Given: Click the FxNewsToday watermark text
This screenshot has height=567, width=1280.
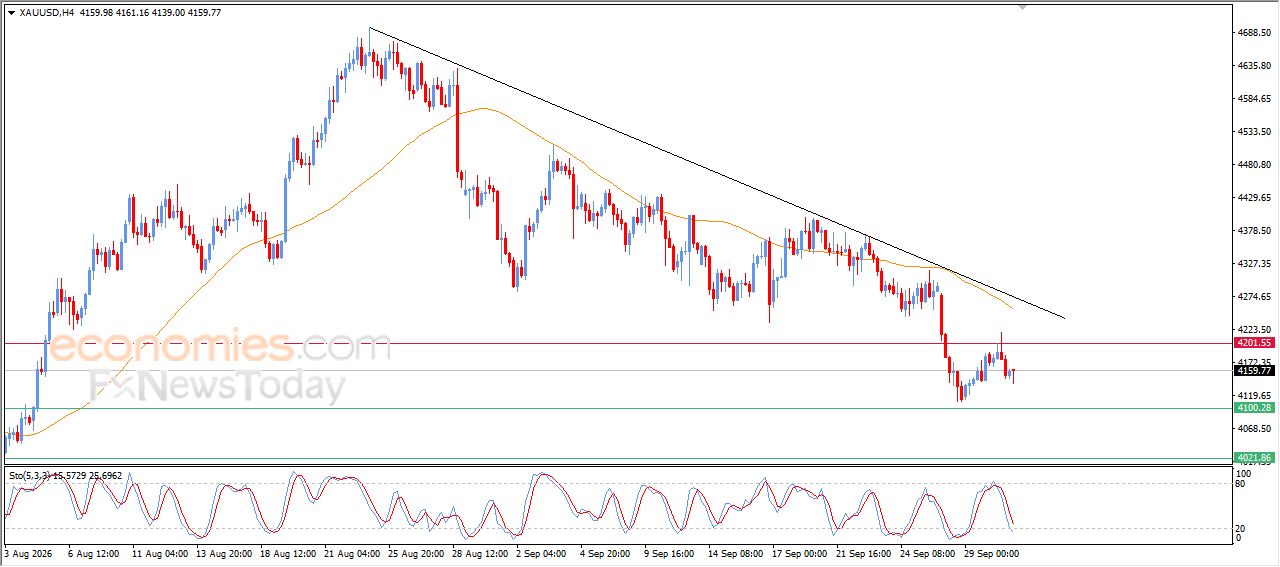Looking at the screenshot, I should tap(217, 387).
